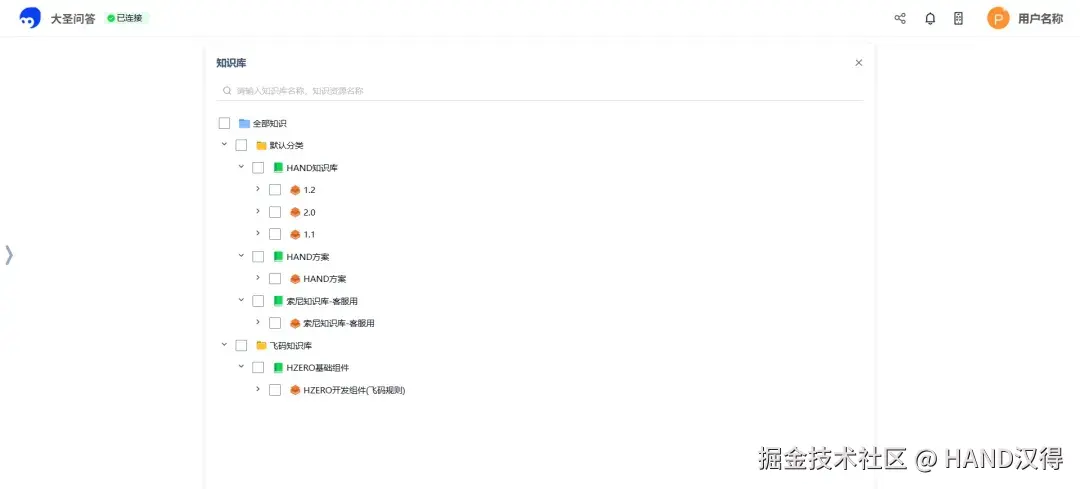Click the search magnifier icon in 知识库 panel
The image size is (1080, 489).
coord(227,90)
